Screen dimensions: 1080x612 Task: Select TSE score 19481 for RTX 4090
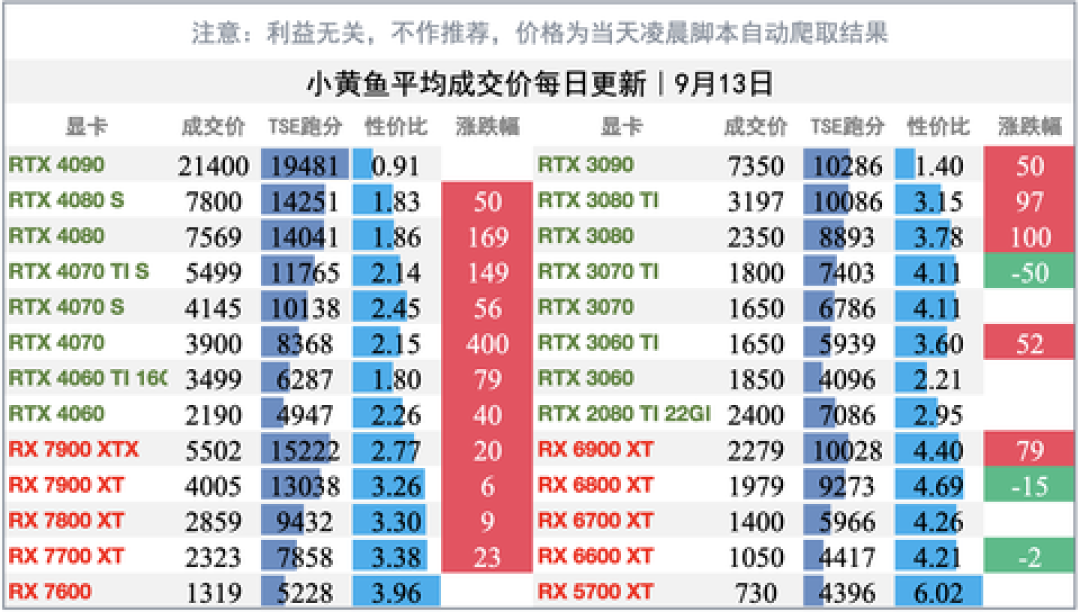(x=304, y=165)
